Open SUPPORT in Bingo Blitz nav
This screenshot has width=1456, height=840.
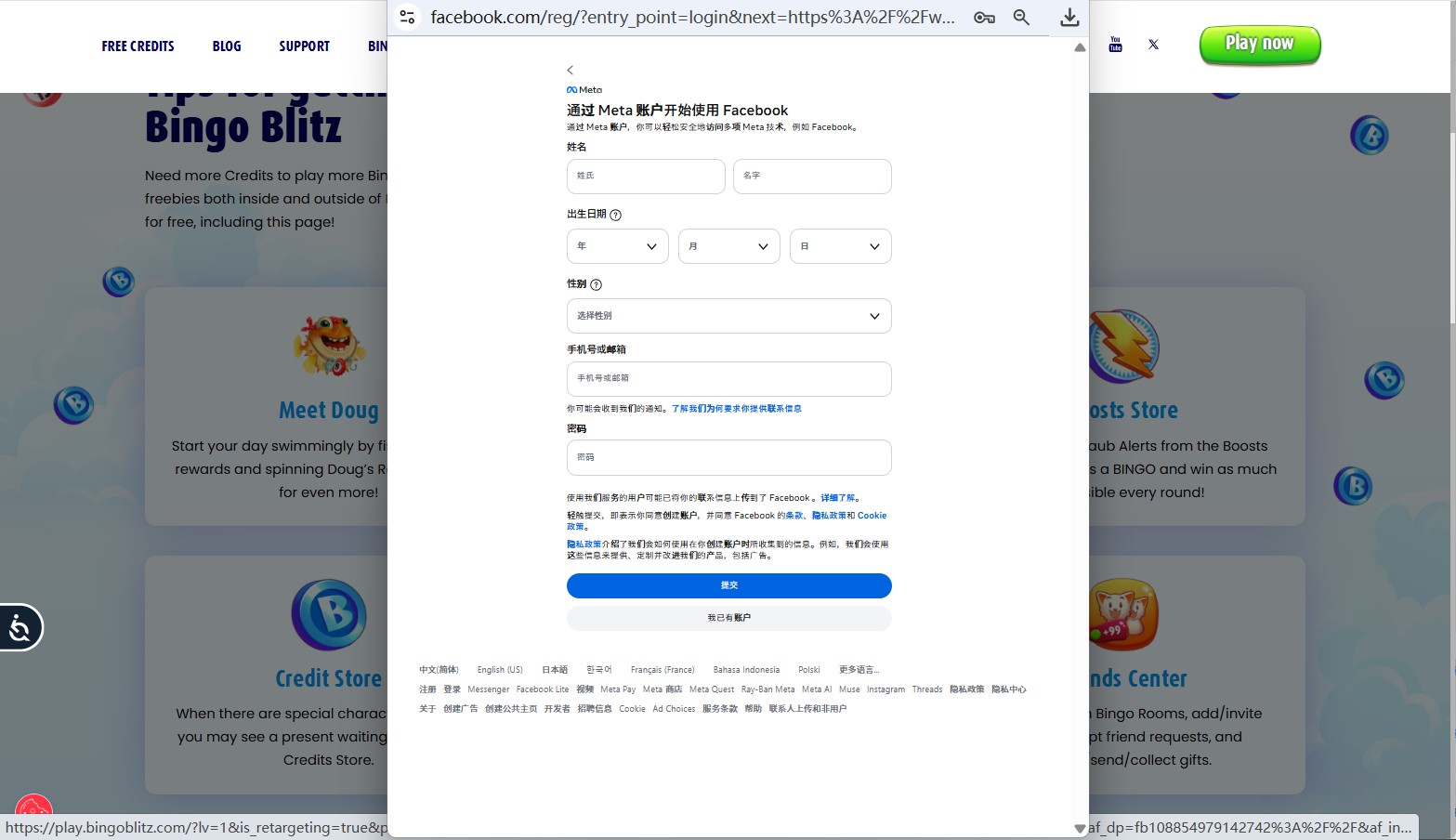[x=305, y=46]
